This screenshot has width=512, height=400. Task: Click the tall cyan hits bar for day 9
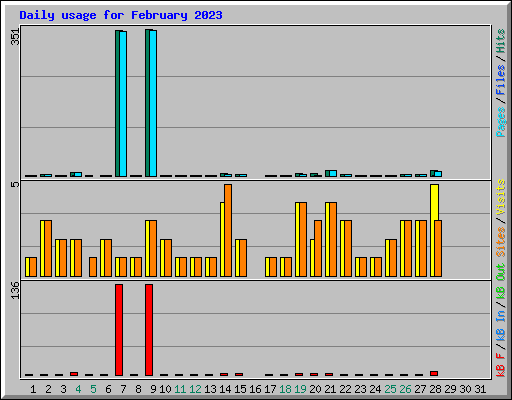tap(153, 103)
